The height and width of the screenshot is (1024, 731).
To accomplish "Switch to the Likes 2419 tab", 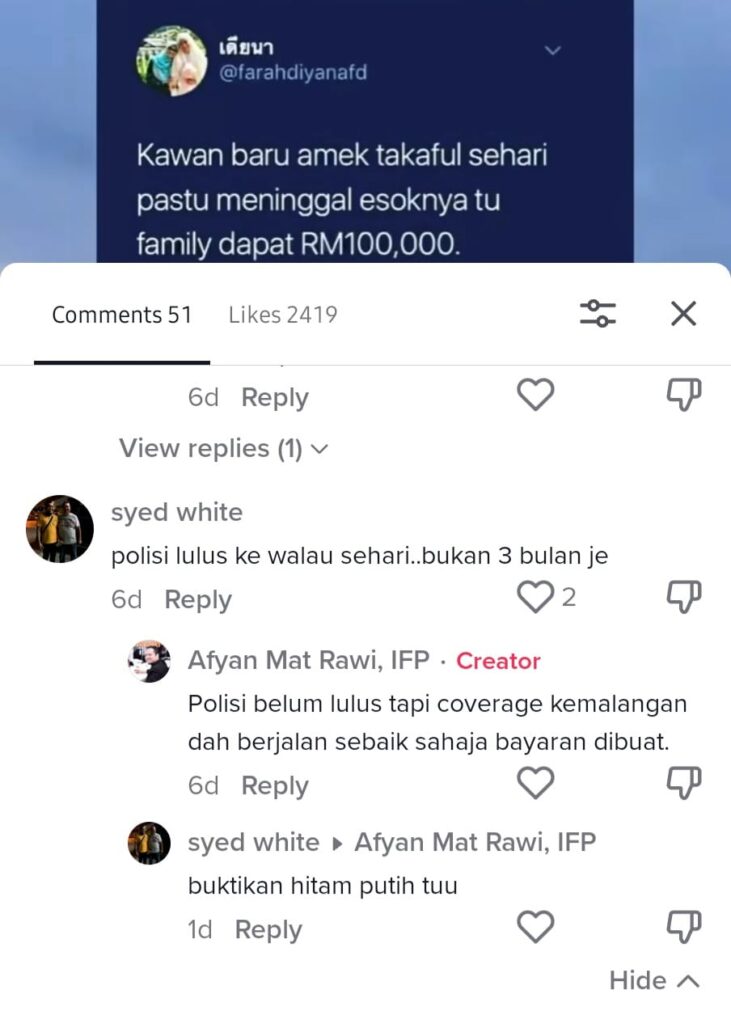I will (283, 315).
